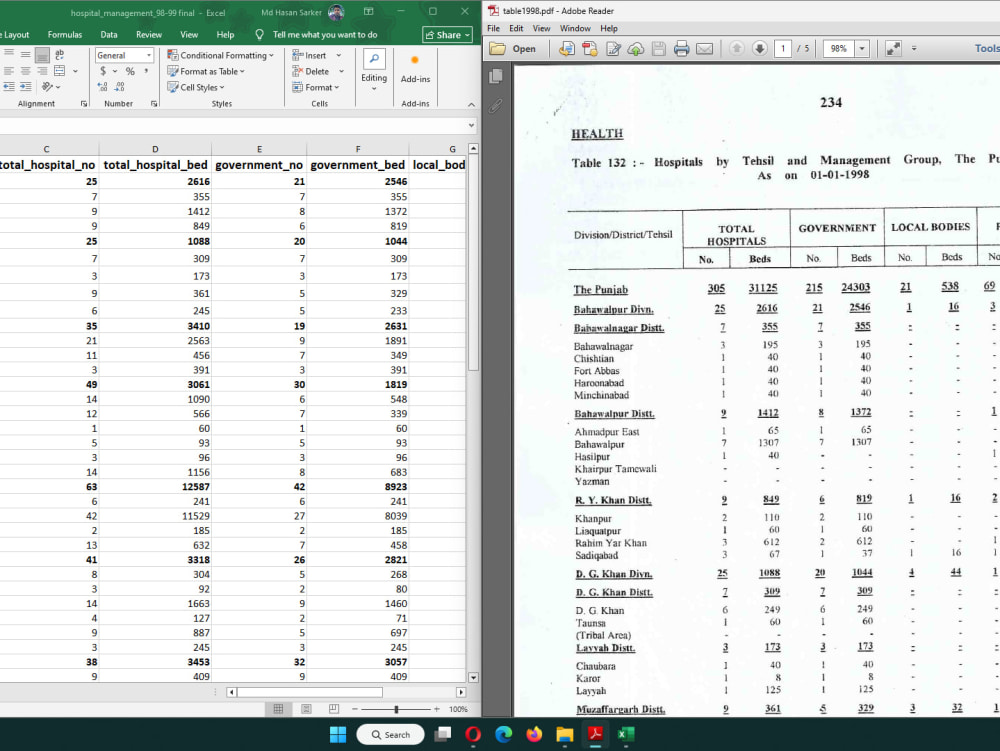
Task: Open File Explorer from taskbar
Action: click(564, 734)
